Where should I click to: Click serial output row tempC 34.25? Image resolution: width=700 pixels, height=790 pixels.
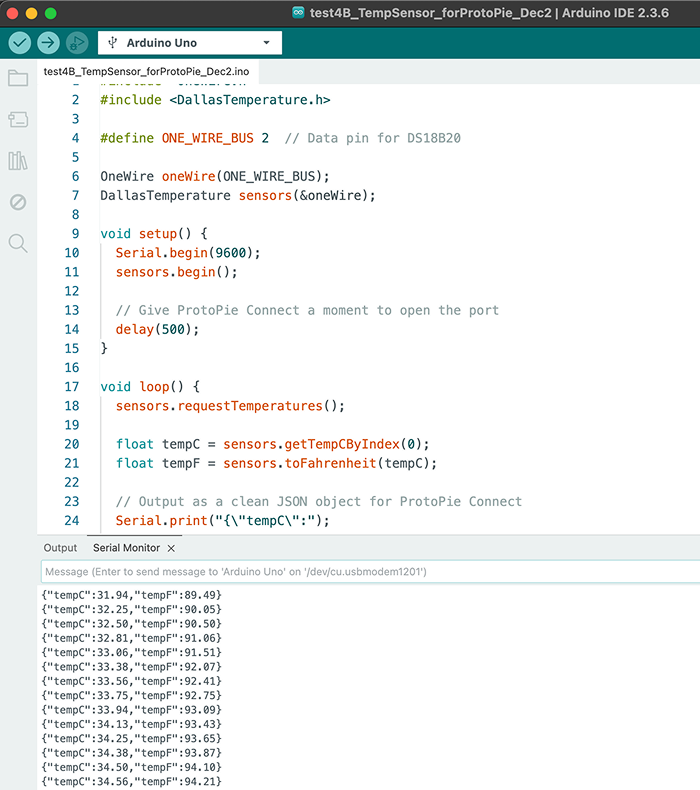132,739
